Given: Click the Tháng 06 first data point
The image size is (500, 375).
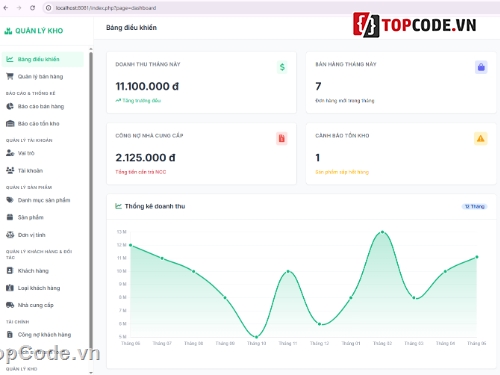Looking at the screenshot, I should tap(131, 245).
